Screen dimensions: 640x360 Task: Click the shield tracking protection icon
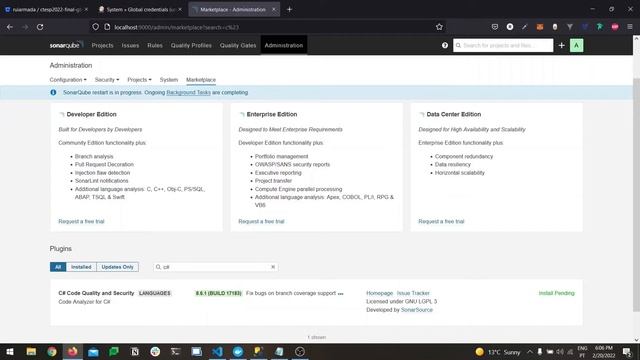click(96, 27)
